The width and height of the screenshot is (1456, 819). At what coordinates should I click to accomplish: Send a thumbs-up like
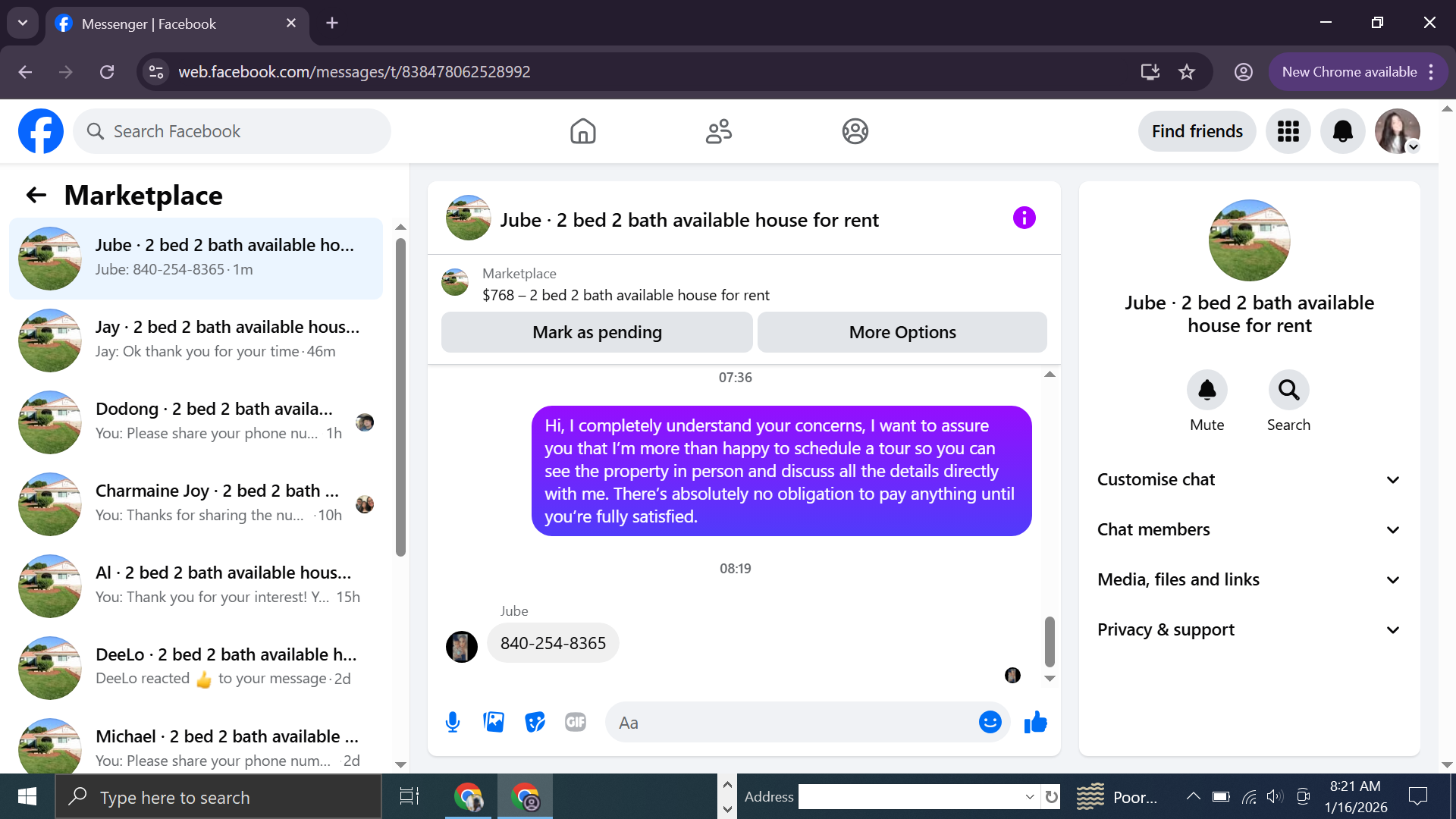1035,722
